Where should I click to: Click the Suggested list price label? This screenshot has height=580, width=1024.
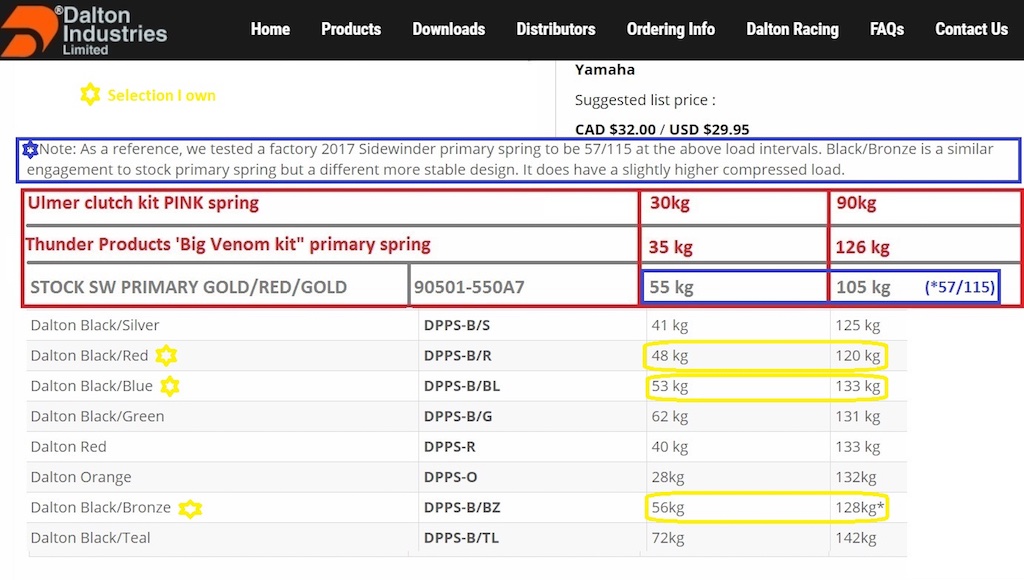pyautogui.click(x=645, y=100)
